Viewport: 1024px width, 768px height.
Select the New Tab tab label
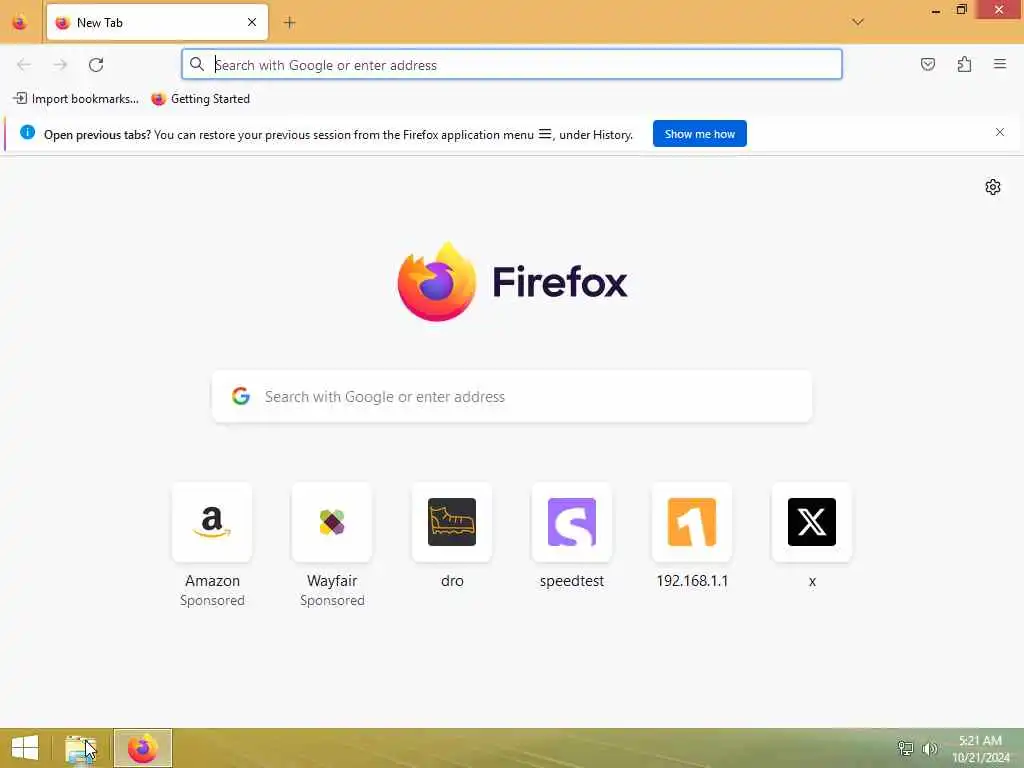click(100, 23)
